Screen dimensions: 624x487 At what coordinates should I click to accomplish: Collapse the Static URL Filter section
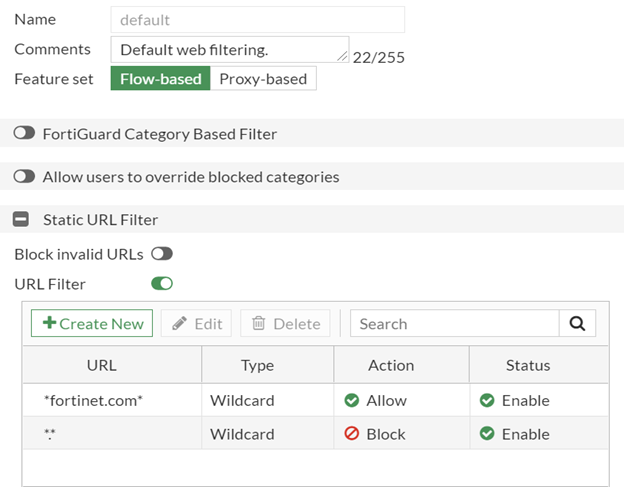[x=21, y=219]
